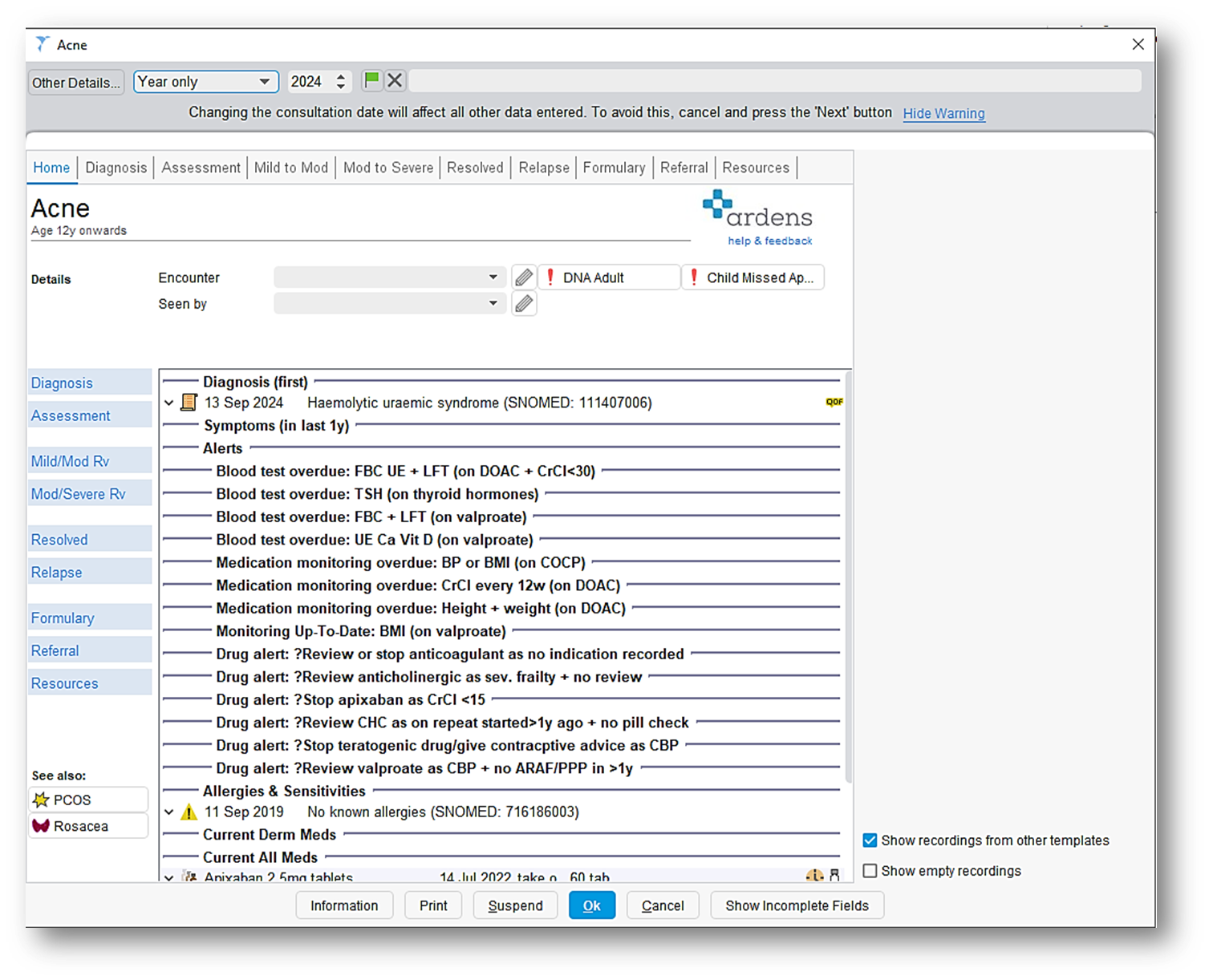Screen dimensions: 1209x980
Task: Open the Year only date precision dropdown
Action: [x=206, y=82]
